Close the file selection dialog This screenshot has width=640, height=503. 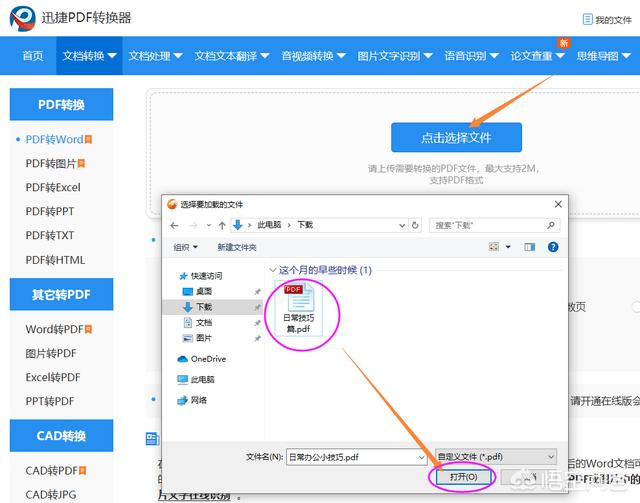tap(558, 204)
